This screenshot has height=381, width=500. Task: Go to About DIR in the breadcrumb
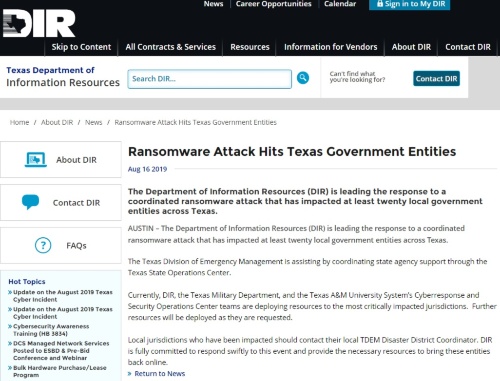57,122
